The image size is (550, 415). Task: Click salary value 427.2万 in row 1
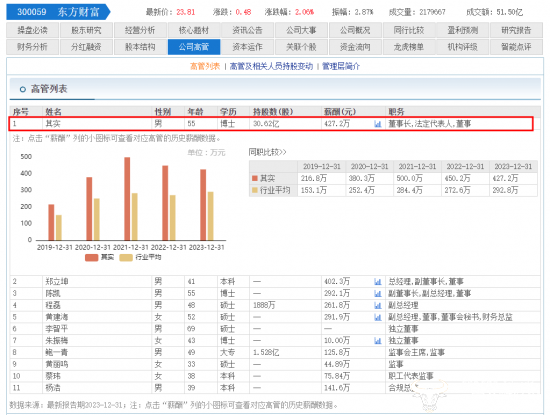coord(337,124)
